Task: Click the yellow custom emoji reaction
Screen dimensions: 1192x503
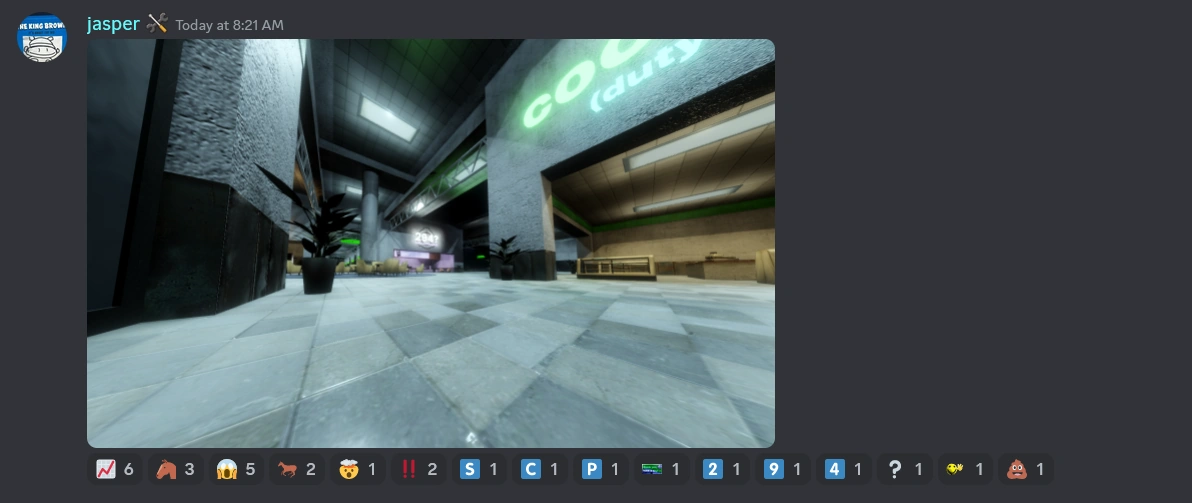Action: point(965,470)
